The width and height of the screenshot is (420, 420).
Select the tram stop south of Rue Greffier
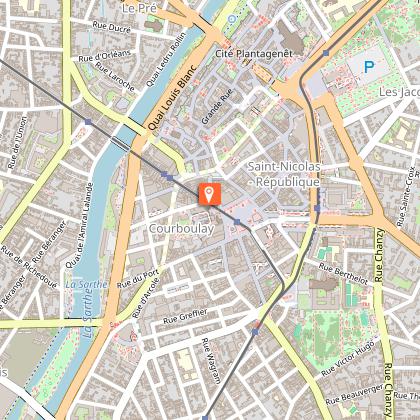[x=255, y=332]
